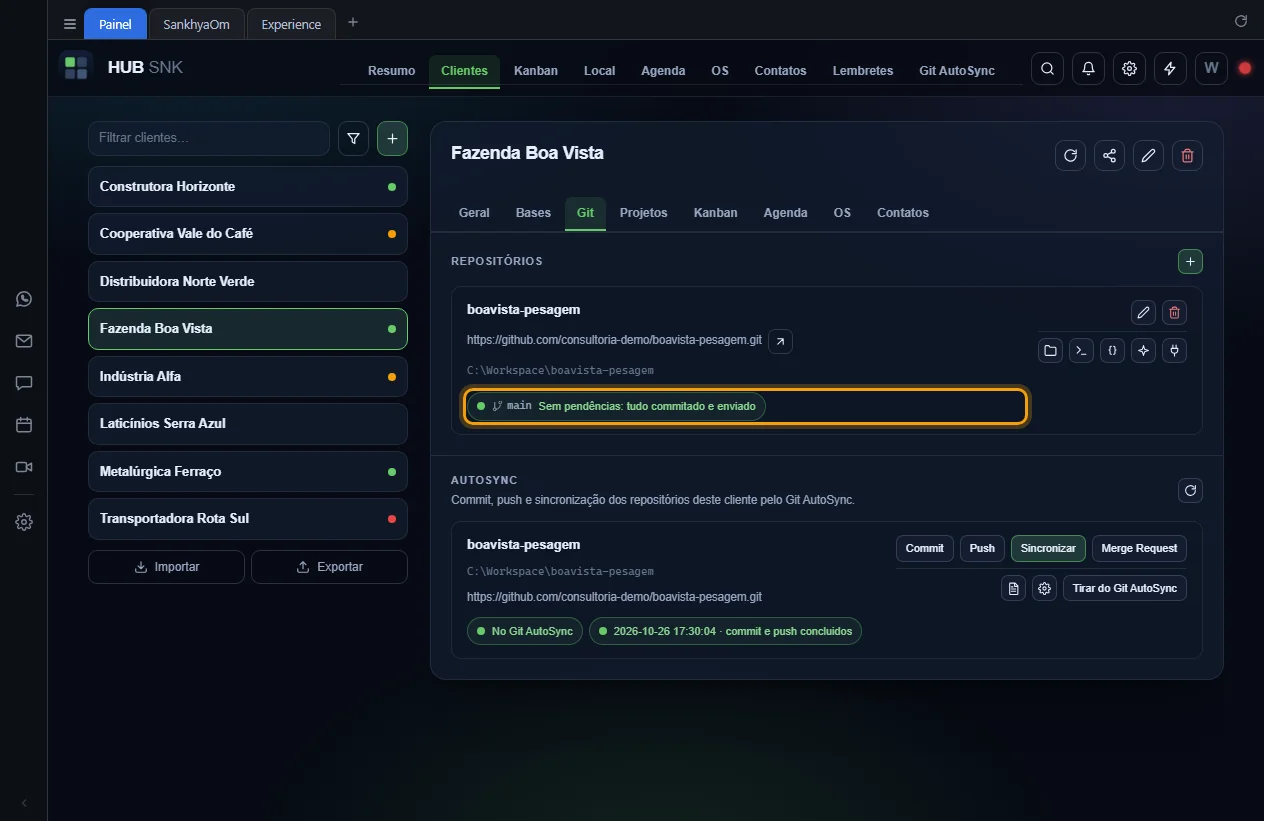The image size is (1264, 821).
Task: Open the repository URL external link icon
Action: (x=781, y=341)
